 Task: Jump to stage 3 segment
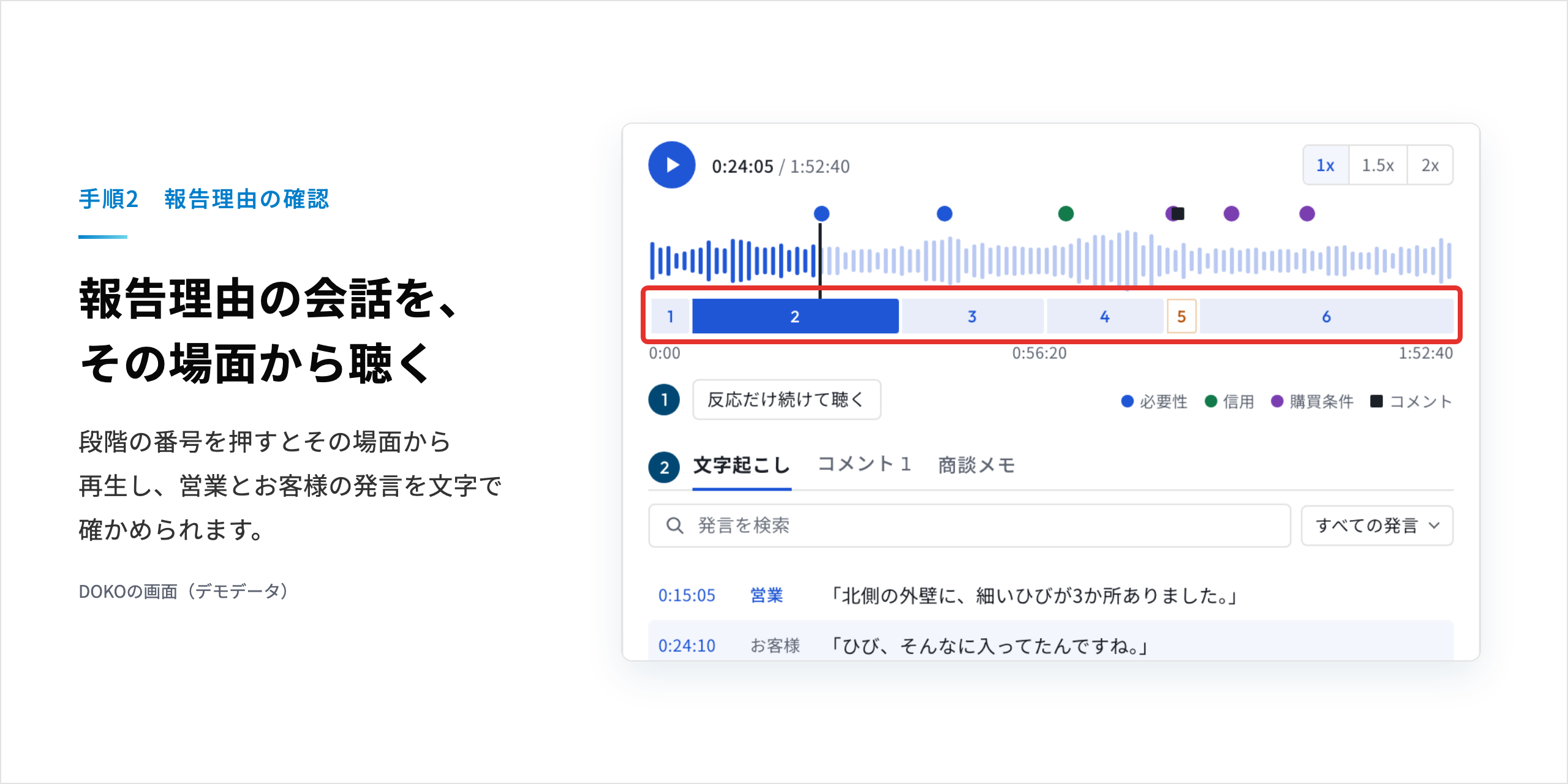972,316
